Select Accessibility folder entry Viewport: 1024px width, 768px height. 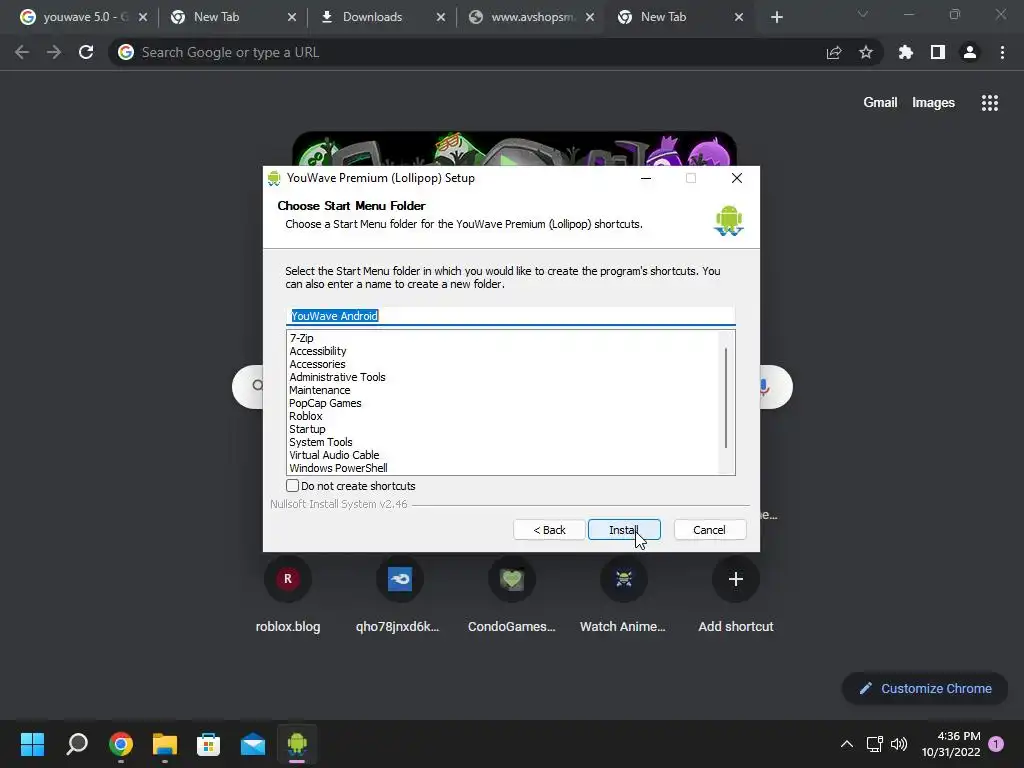(x=317, y=351)
